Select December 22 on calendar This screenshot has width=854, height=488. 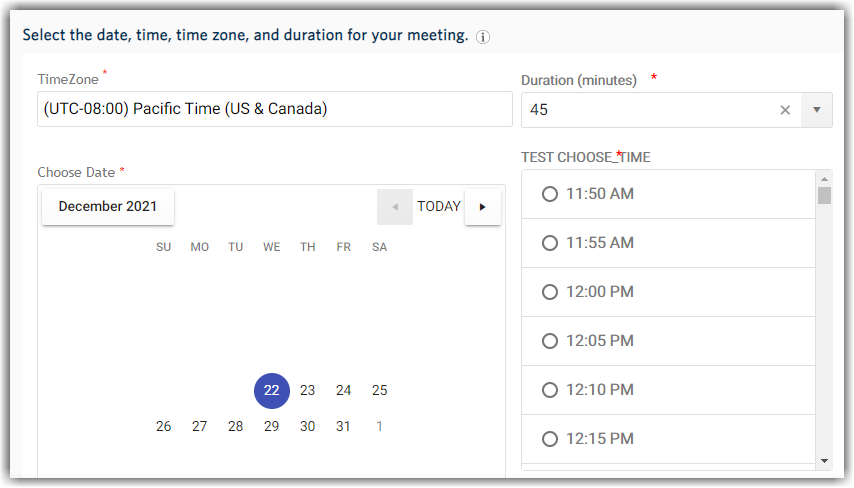[272, 391]
